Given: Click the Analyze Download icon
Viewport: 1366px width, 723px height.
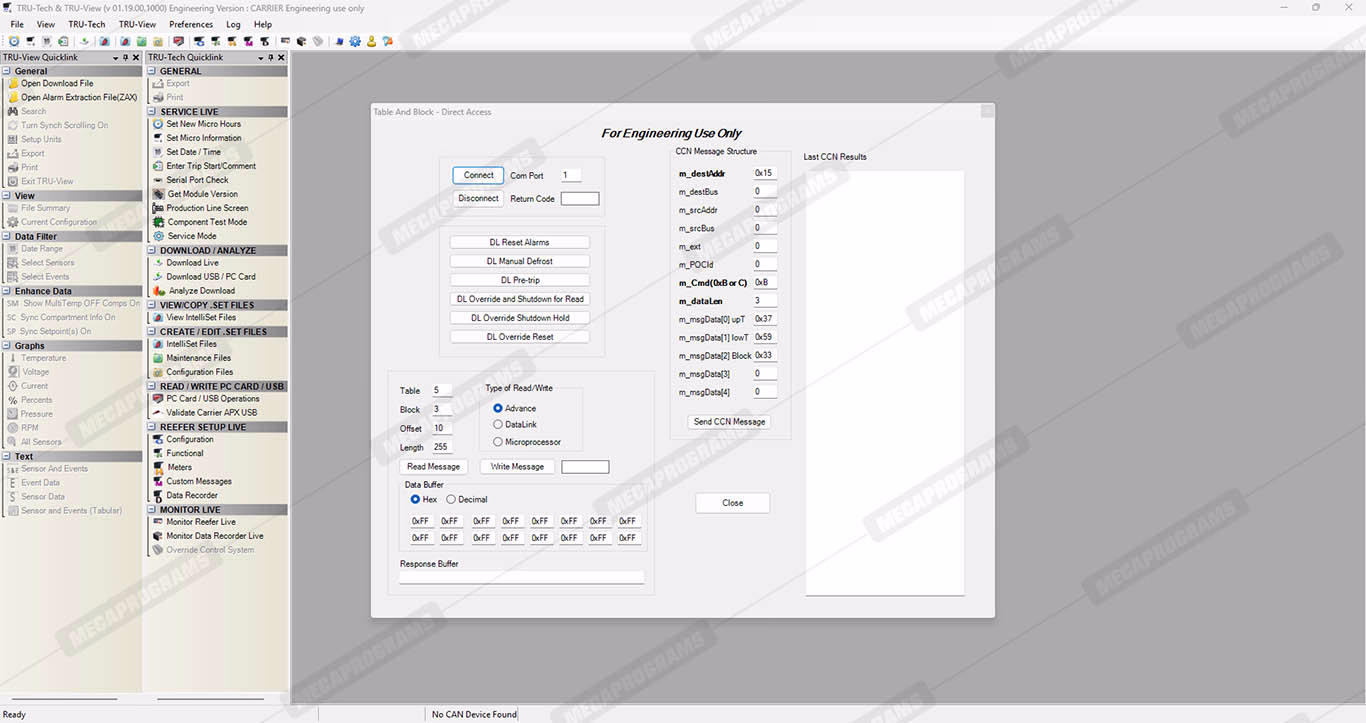Looking at the screenshot, I should click(x=158, y=291).
